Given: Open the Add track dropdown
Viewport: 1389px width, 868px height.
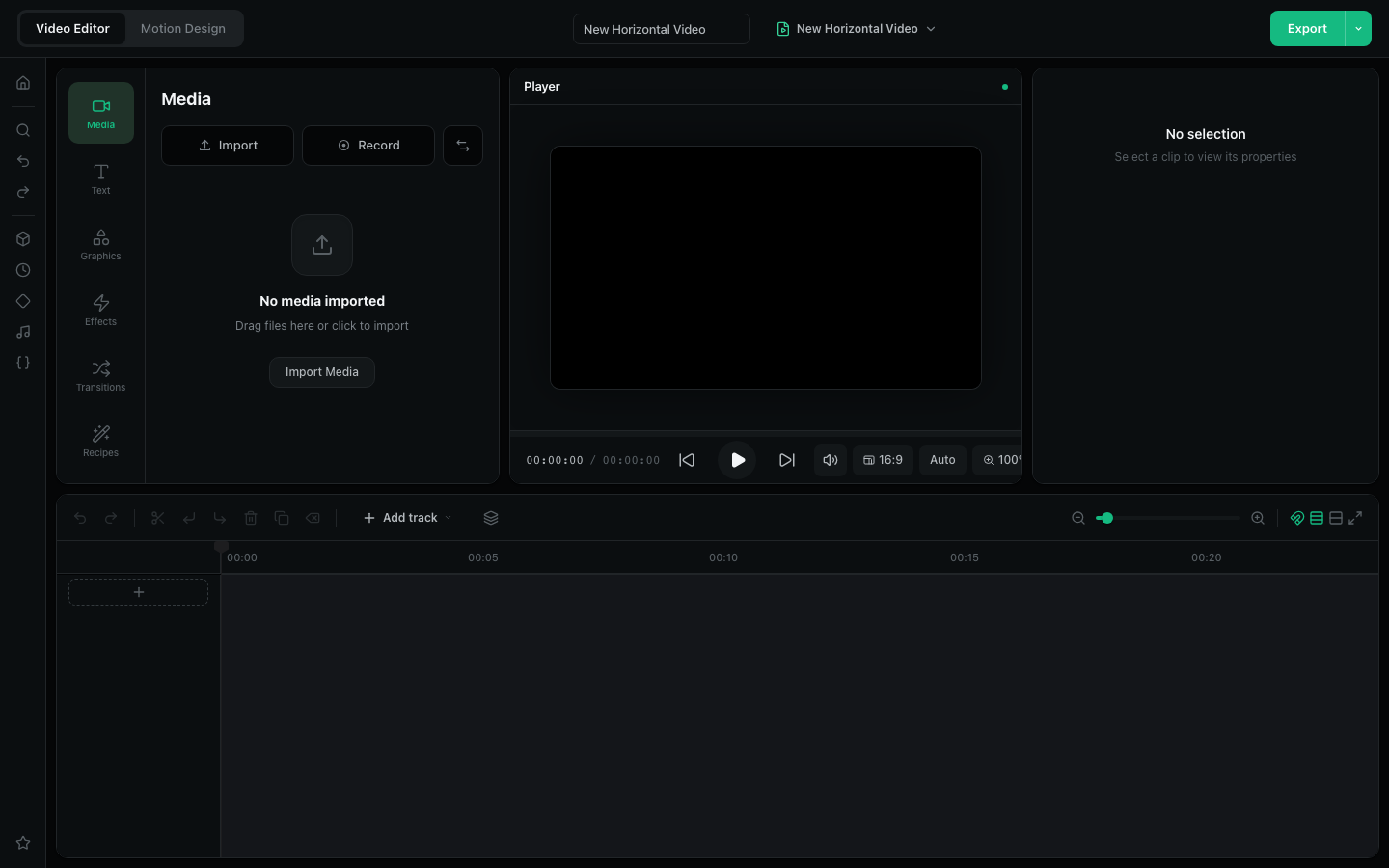Looking at the screenshot, I should tap(408, 518).
